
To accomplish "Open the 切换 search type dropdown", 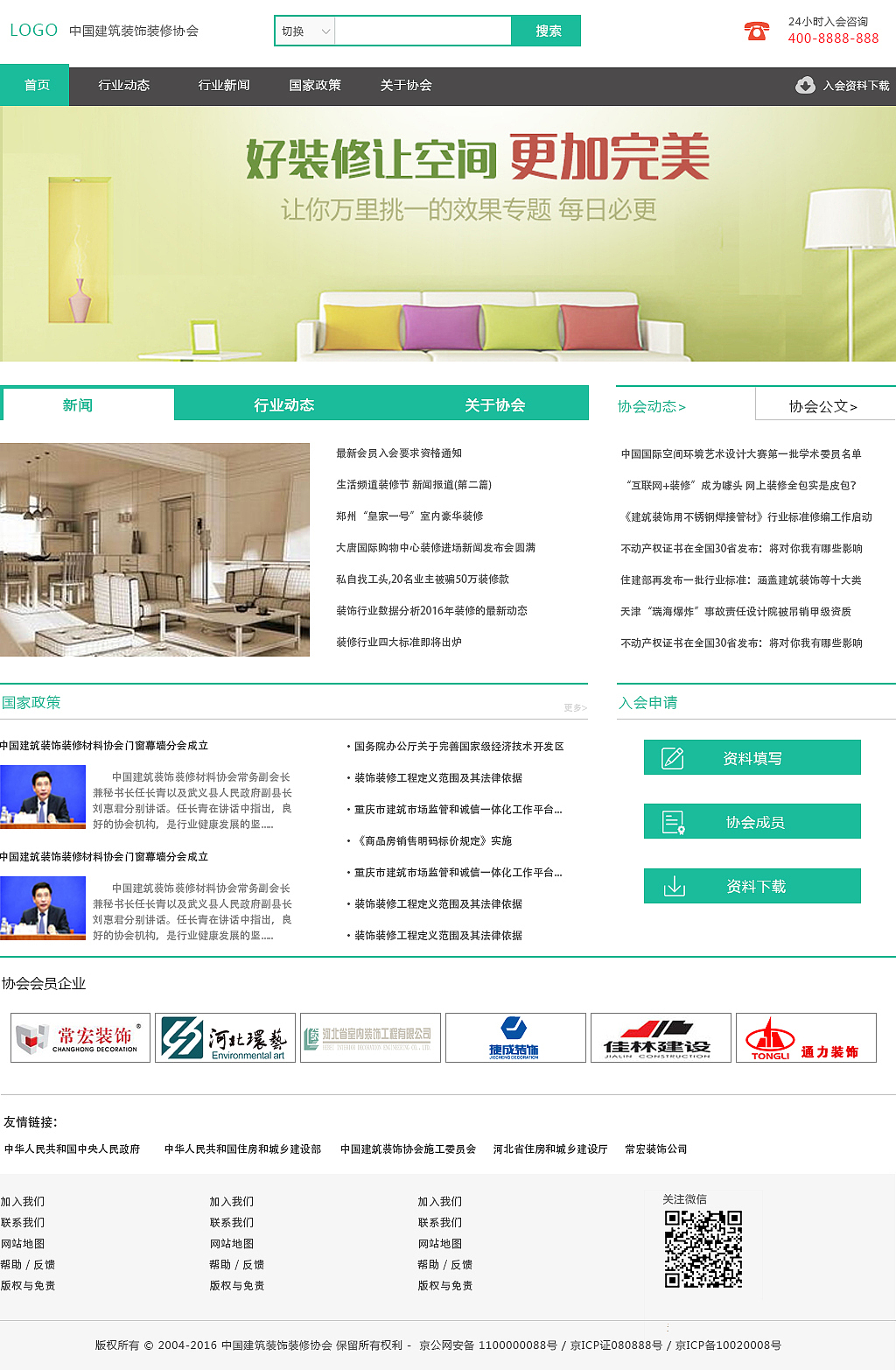I will pos(305,31).
